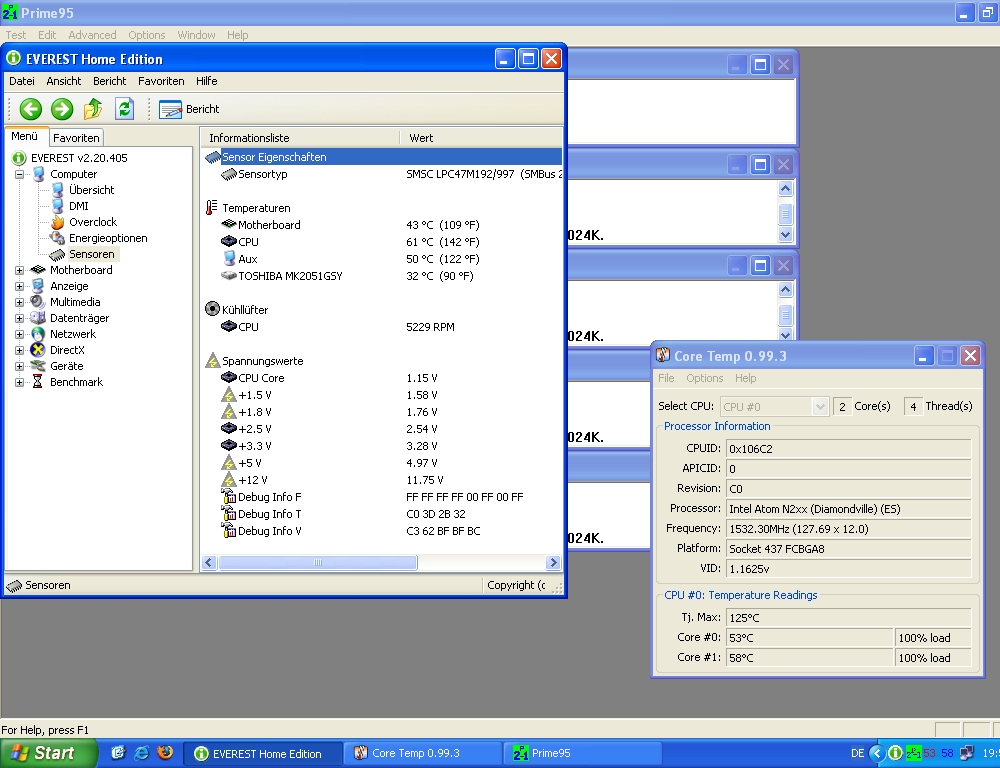This screenshot has width=1000, height=768.
Task: Click the Windows Start button
Action: tap(48, 753)
